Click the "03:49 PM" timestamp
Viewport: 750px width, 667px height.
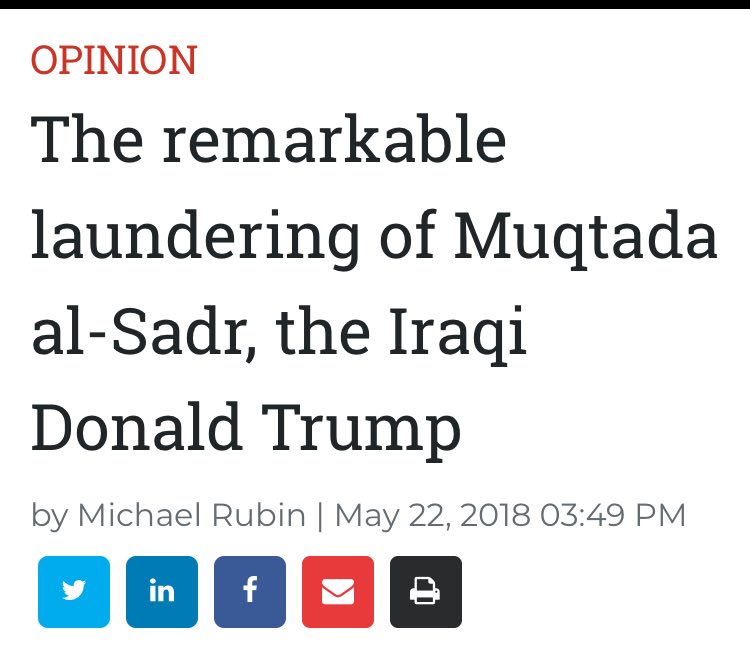[612, 515]
